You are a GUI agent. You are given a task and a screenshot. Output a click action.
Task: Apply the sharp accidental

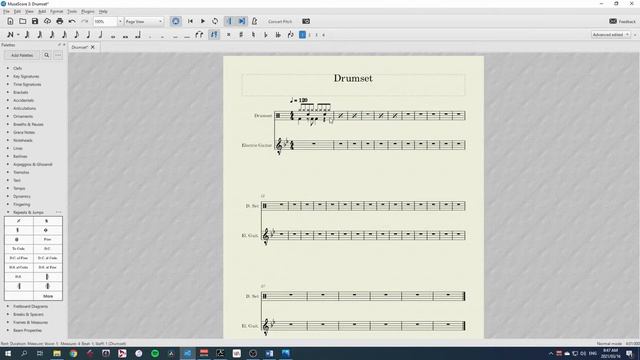(x=241, y=35)
